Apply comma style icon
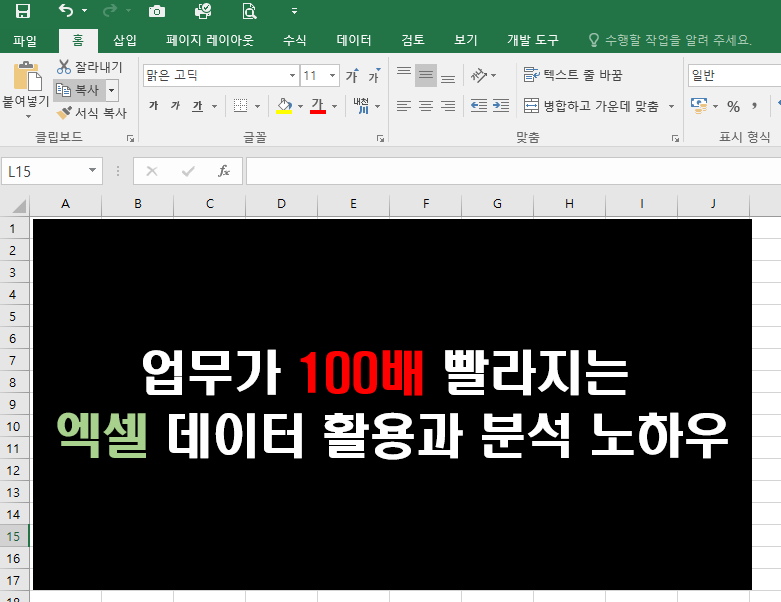781x602 pixels. (755, 106)
